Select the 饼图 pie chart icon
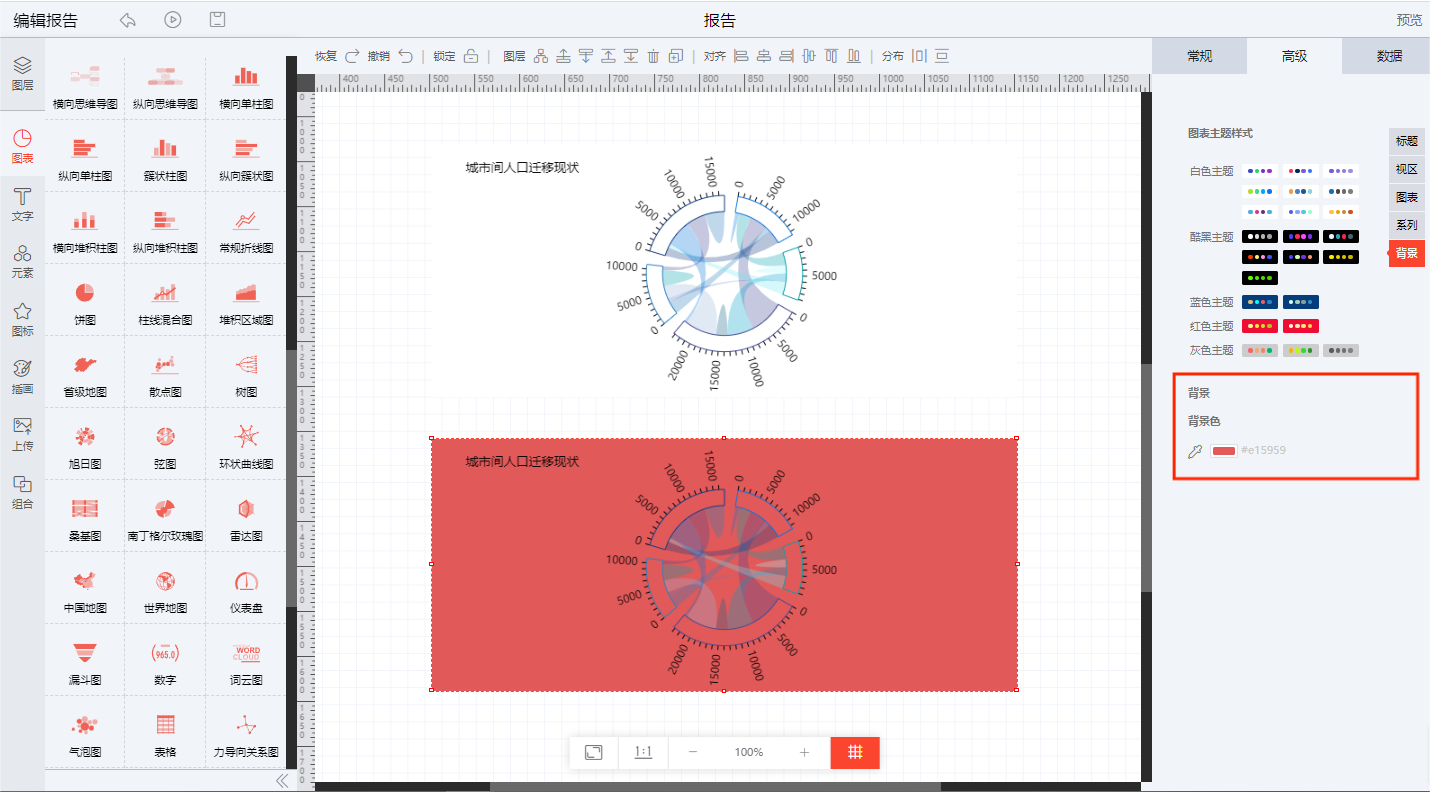 [x=84, y=294]
